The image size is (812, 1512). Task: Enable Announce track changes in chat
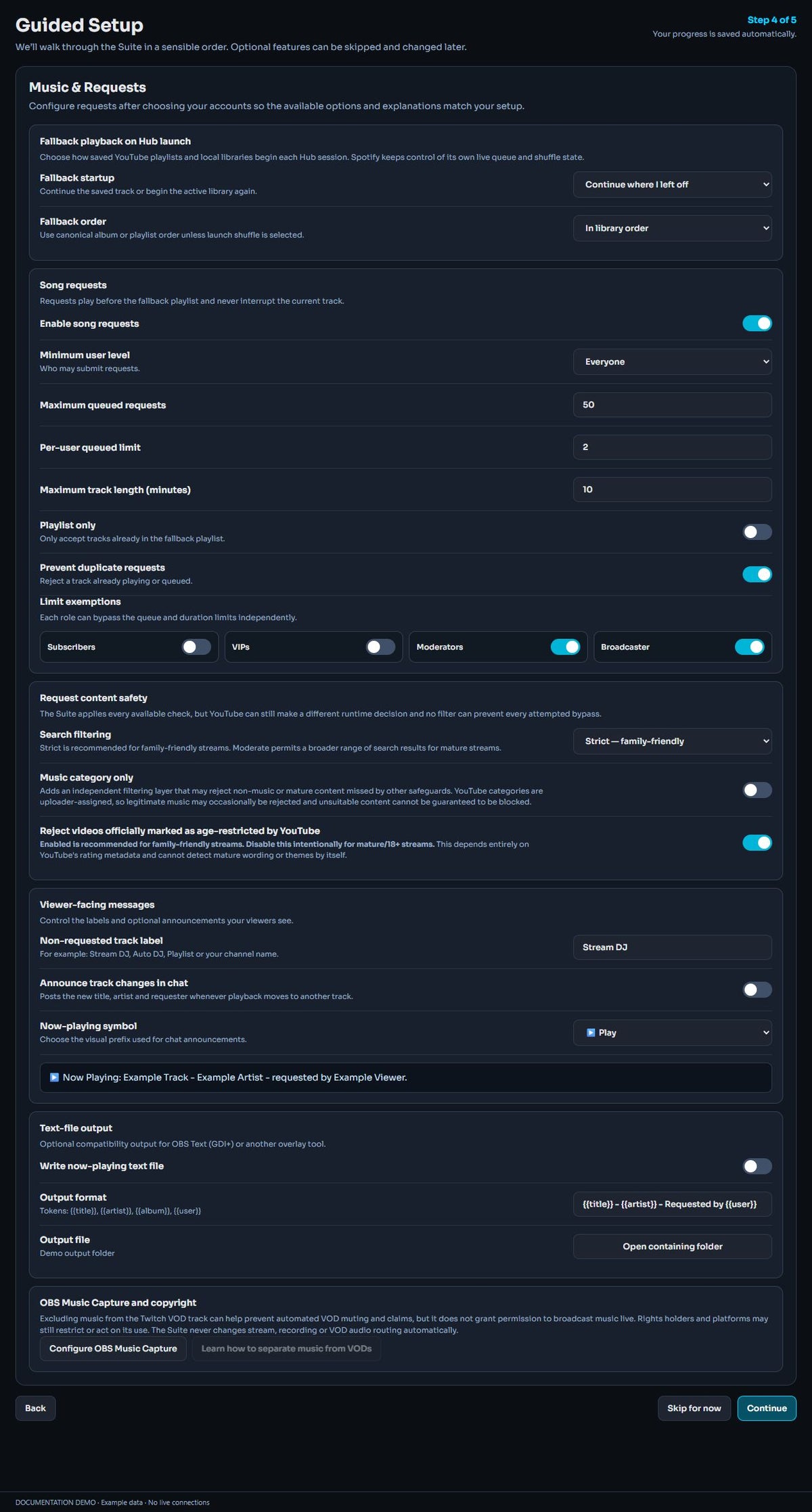point(757,990)
